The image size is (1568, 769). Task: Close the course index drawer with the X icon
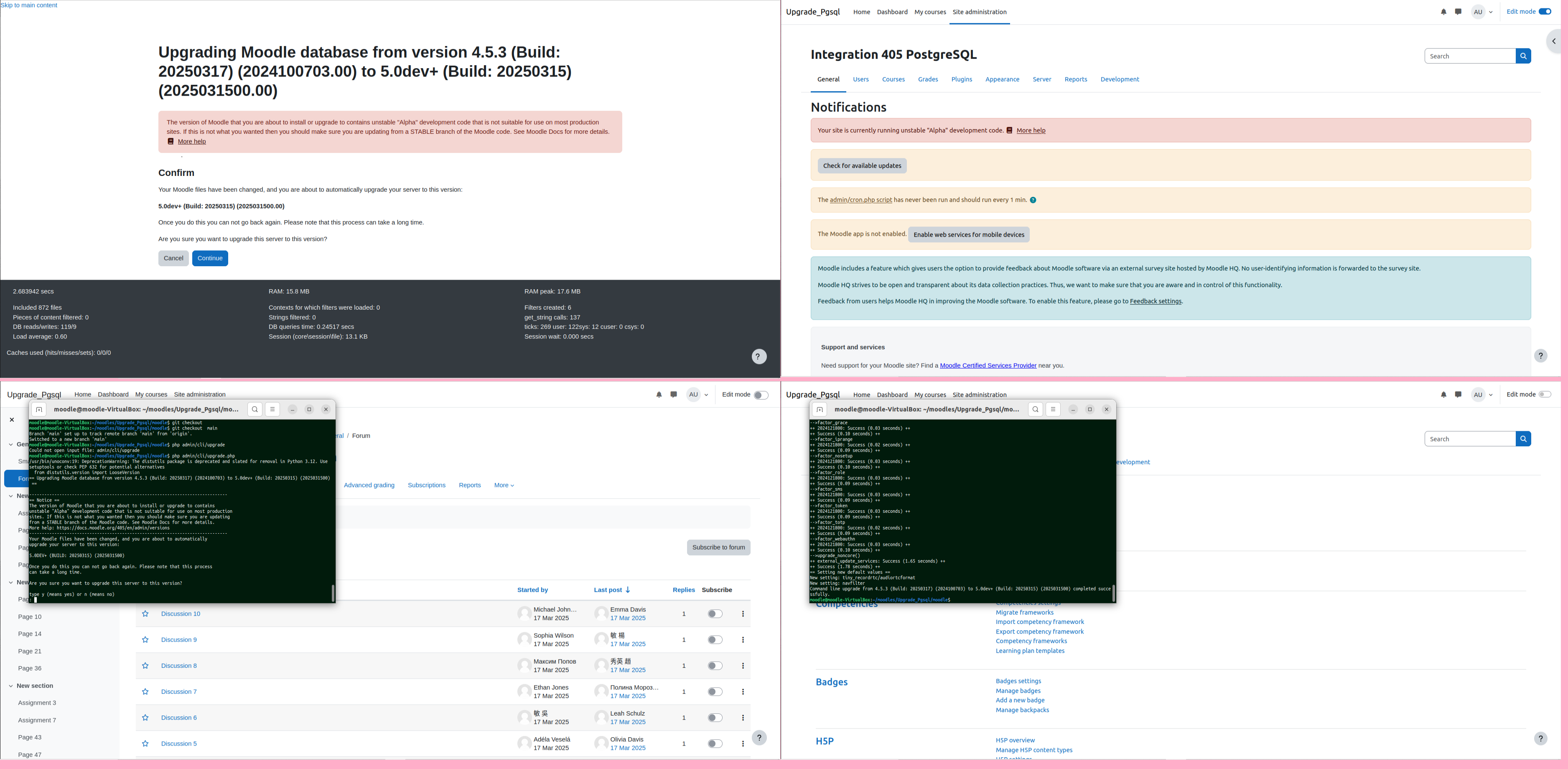click(12, 420)
